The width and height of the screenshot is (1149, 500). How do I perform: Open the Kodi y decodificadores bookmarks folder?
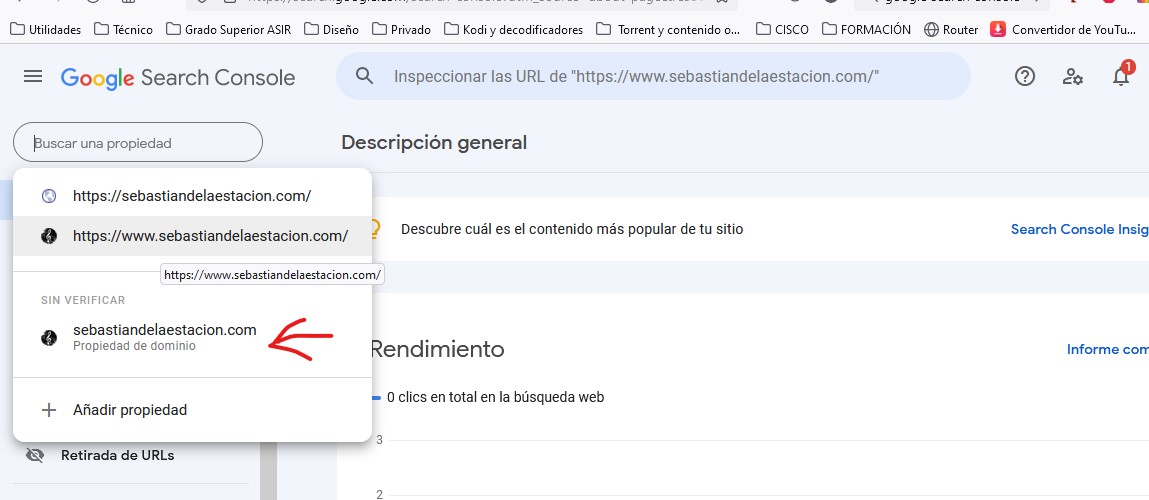[514, 29]
